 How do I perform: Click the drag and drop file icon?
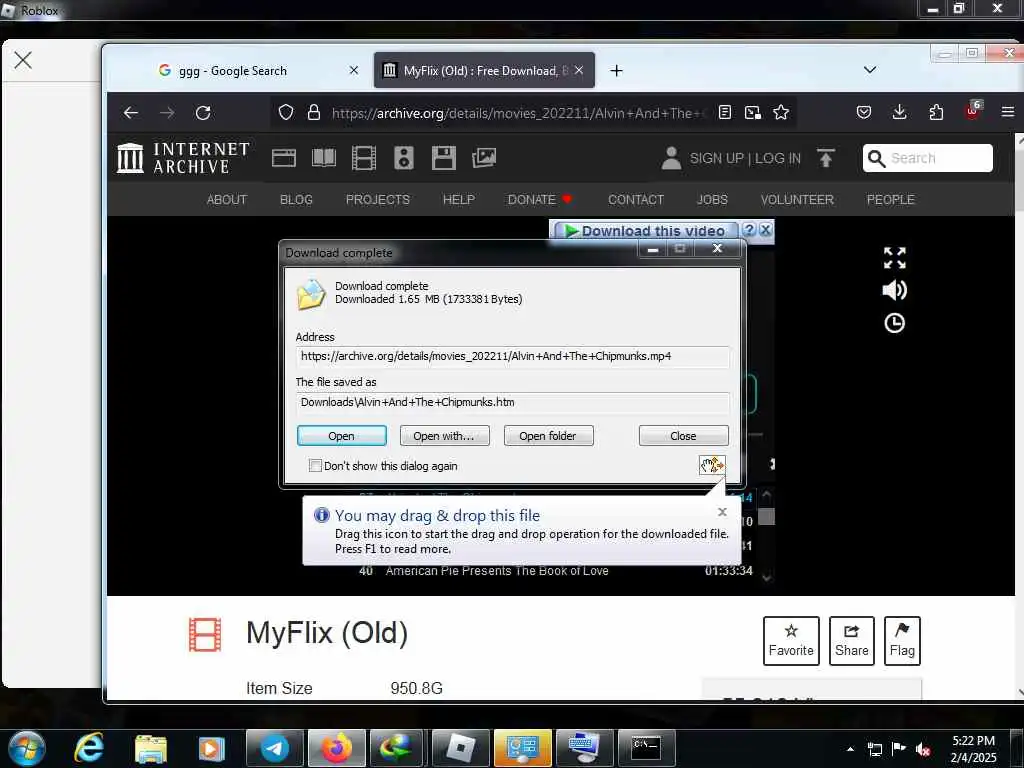pos(712,465)
